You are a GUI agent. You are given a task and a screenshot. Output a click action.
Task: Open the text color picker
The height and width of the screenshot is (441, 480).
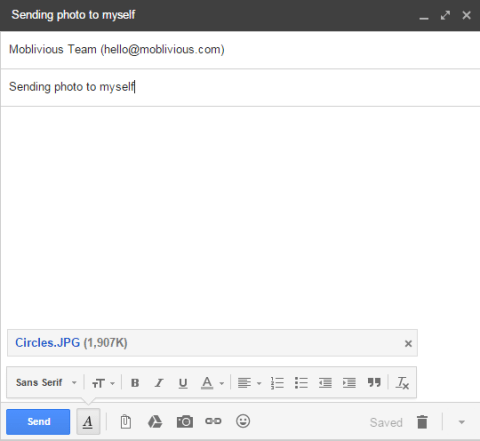(212, 383)
